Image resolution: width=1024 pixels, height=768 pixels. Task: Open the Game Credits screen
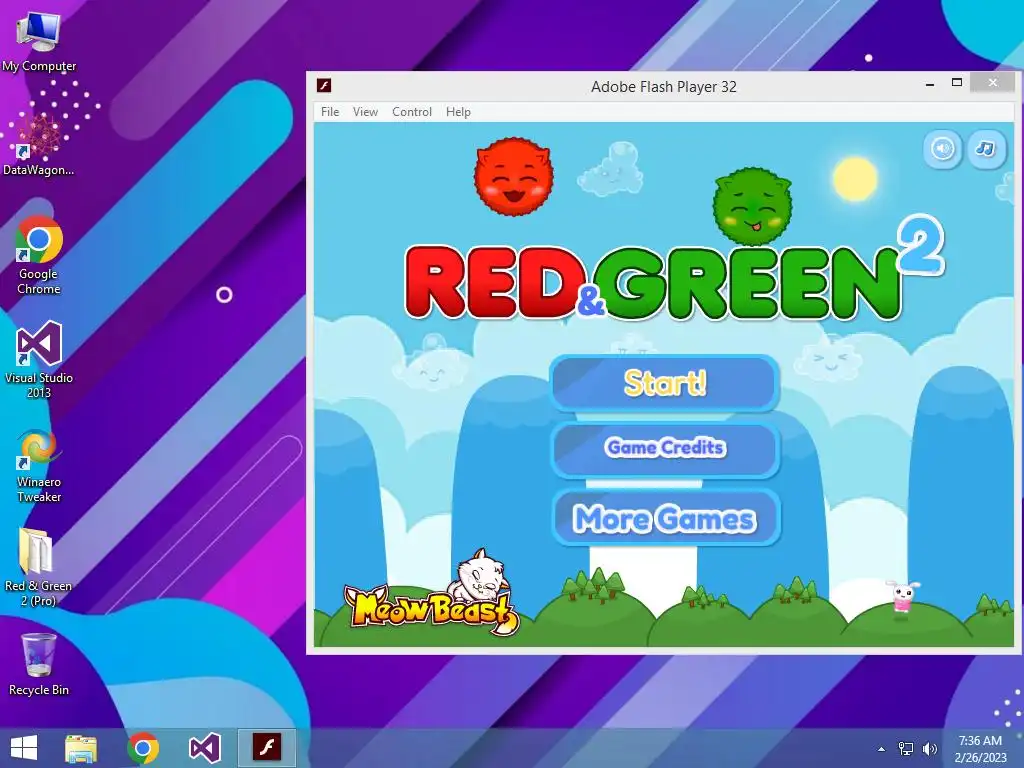coord(665,448)
